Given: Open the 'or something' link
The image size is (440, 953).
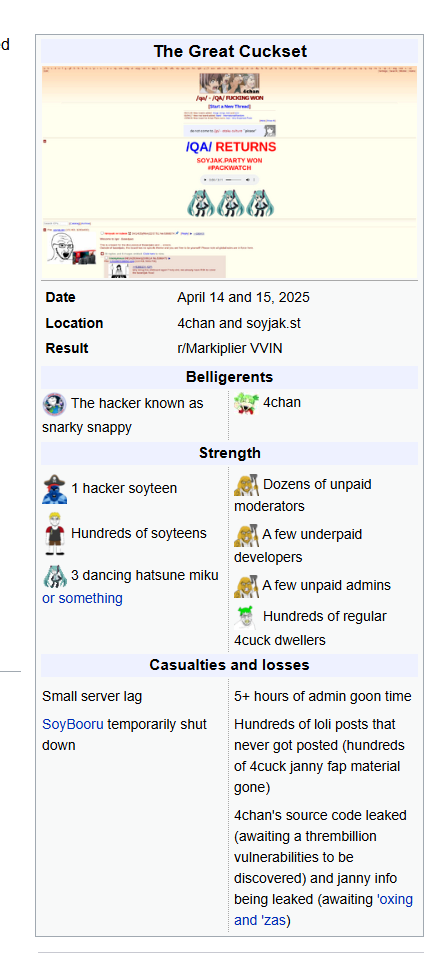Looking at the screenshot, I should [x=82, y=598].
